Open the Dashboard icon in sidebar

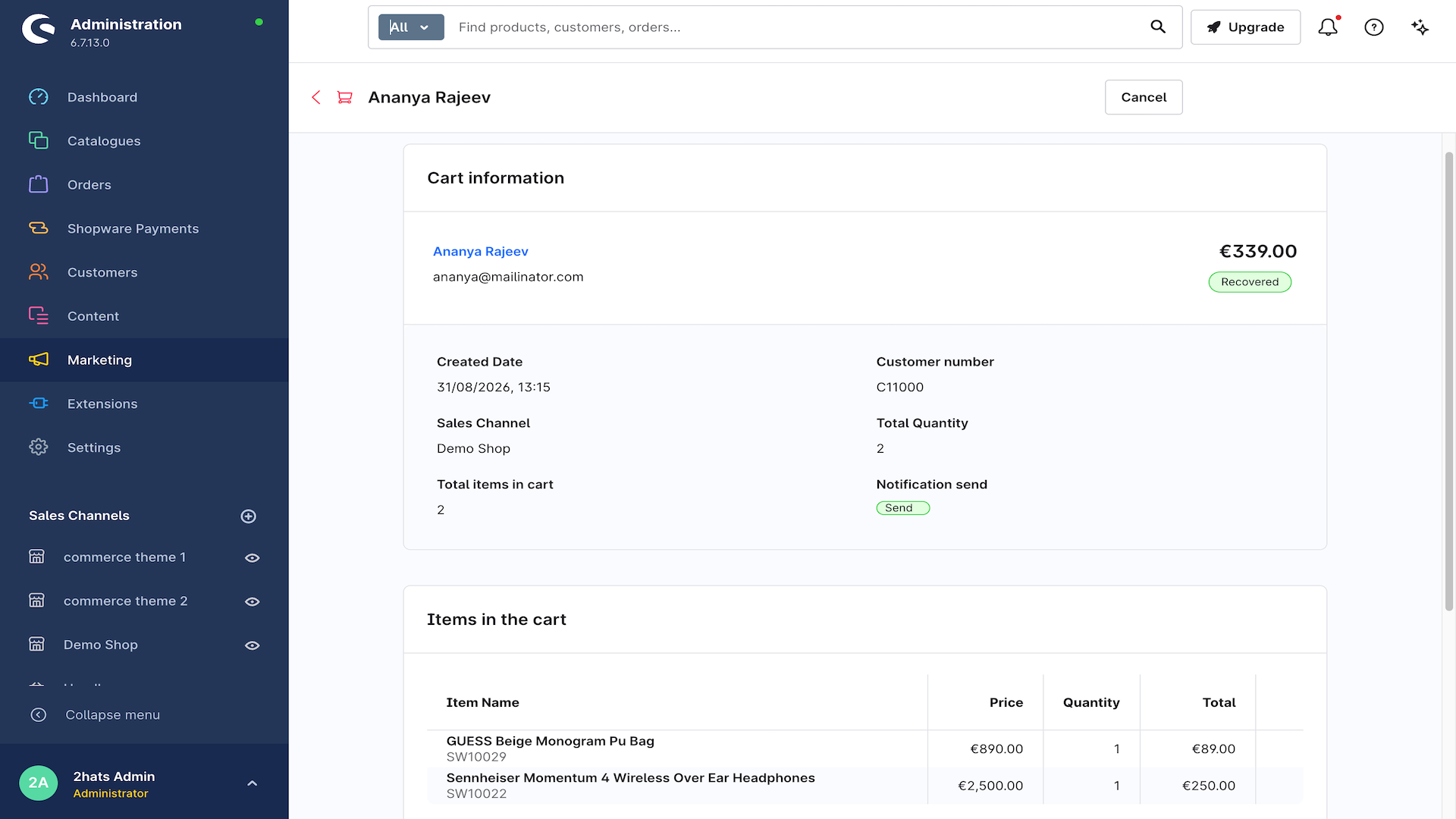(x=39, y=97)
